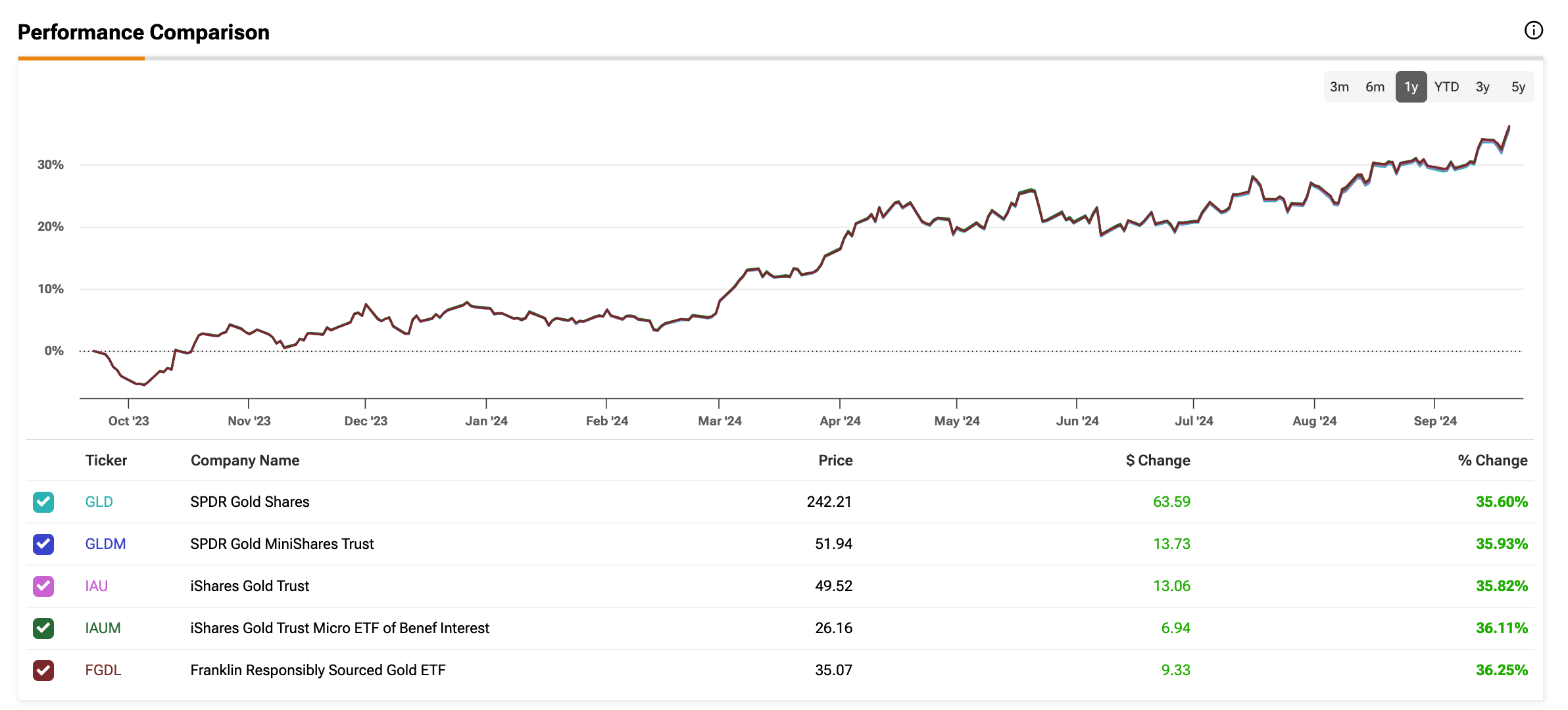The image size is (1568, 710).
Task: Click the % Change column header
Action: coord(1492,460)
